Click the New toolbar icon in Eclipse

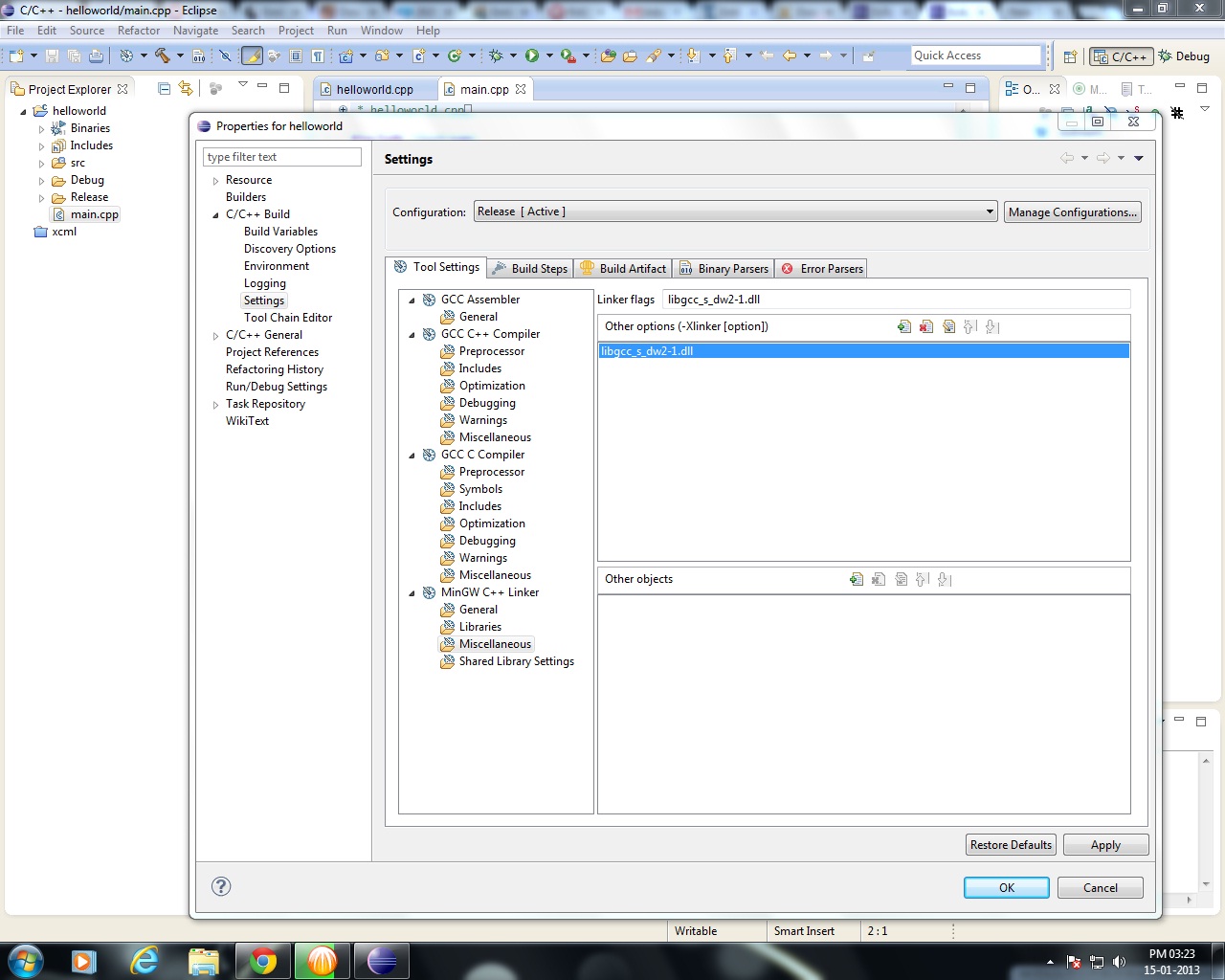click(16, 56)
